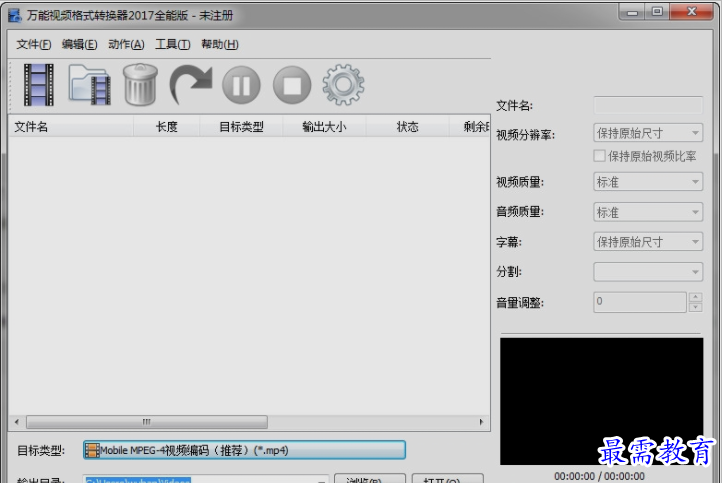Open the 目标类型 format dropdown

coord(245,450)
